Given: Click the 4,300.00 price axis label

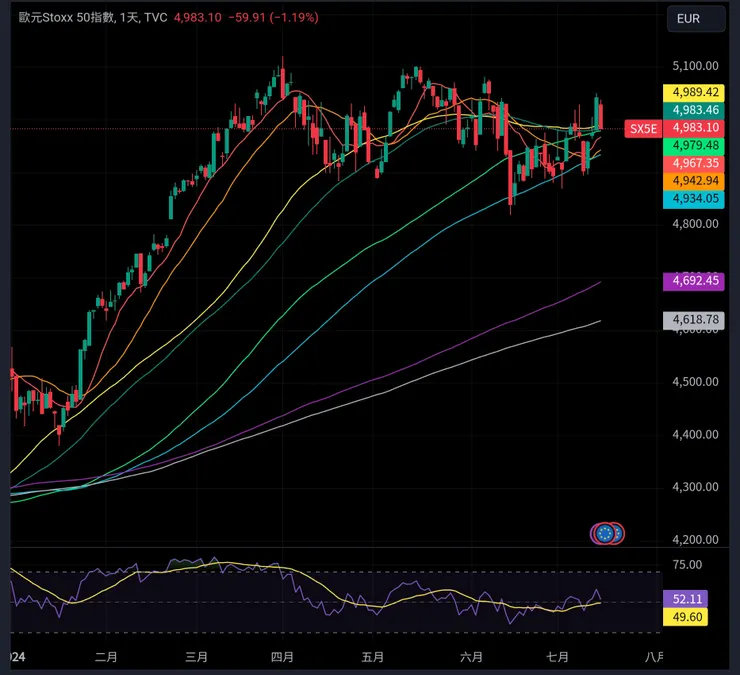Looking at the screenshot, I should pyautogui.click(x=695, y=487).
